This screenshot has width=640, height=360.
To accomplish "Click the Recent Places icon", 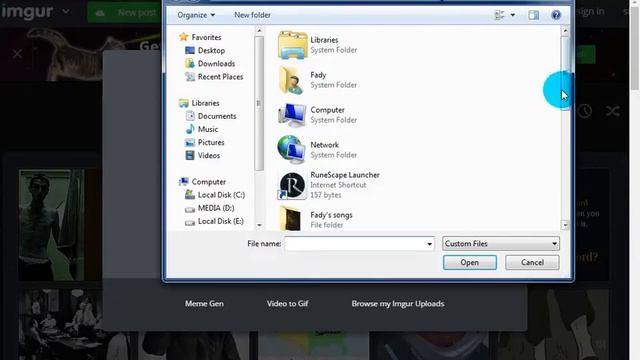I will coord(190,76).
